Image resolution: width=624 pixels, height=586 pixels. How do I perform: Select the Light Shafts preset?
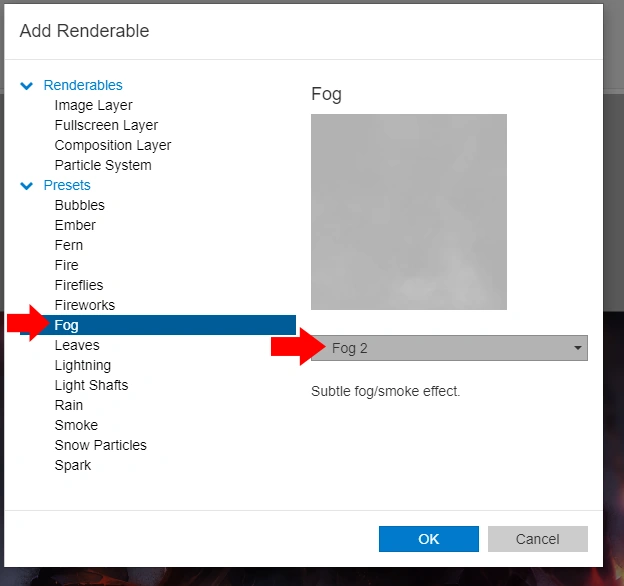(91, 385)
